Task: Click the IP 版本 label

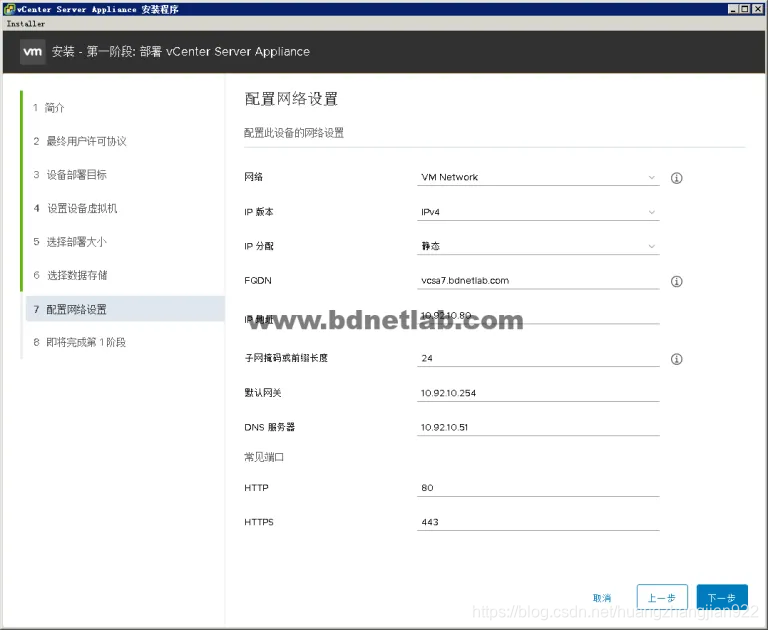Action: pos(259,212)
